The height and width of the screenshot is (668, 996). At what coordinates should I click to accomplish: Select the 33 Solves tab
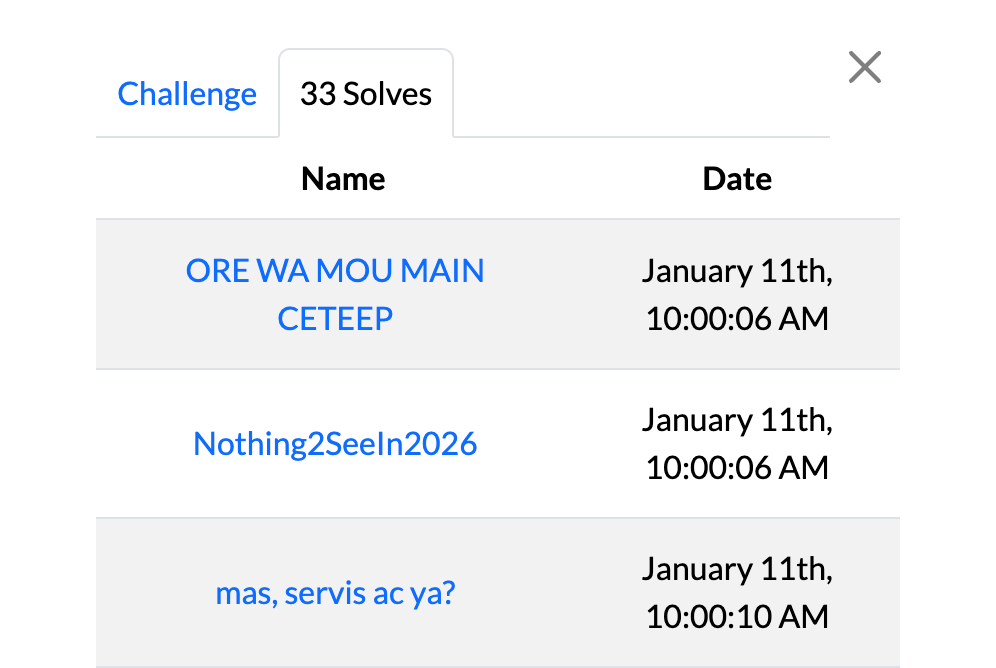coord(366,94)
